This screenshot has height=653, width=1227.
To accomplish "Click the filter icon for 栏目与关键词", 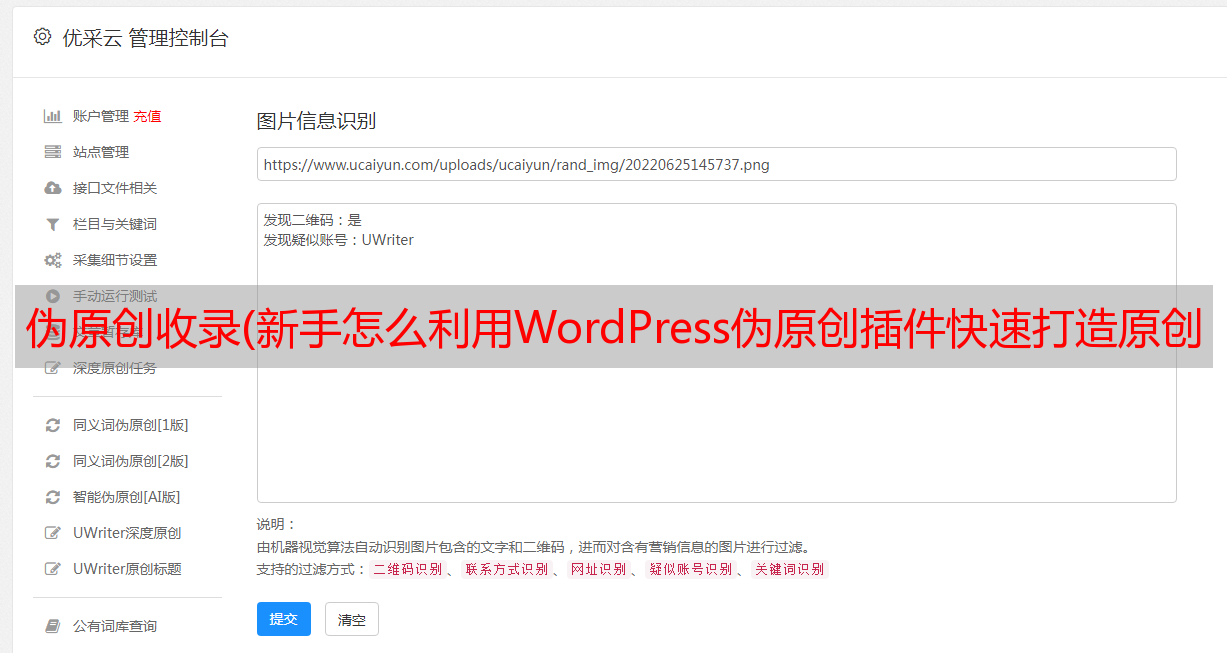I will tap(53, 224).
